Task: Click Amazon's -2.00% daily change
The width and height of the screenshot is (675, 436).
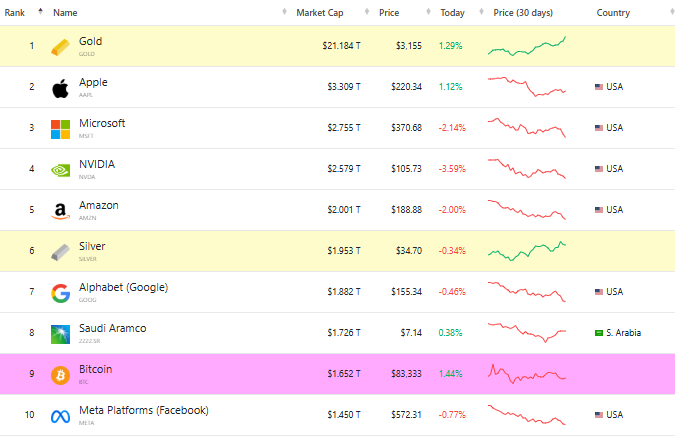Action: [x=452, y=210]
